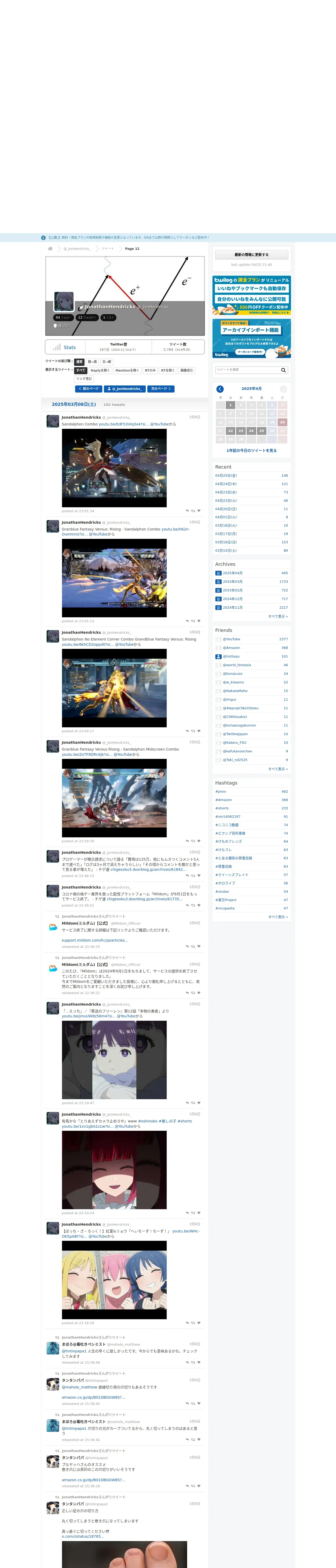The height and width of the screenshot is (1568, 336).
Task: Open list icon for 2024年12月 archive
Action: click(218, 598)
